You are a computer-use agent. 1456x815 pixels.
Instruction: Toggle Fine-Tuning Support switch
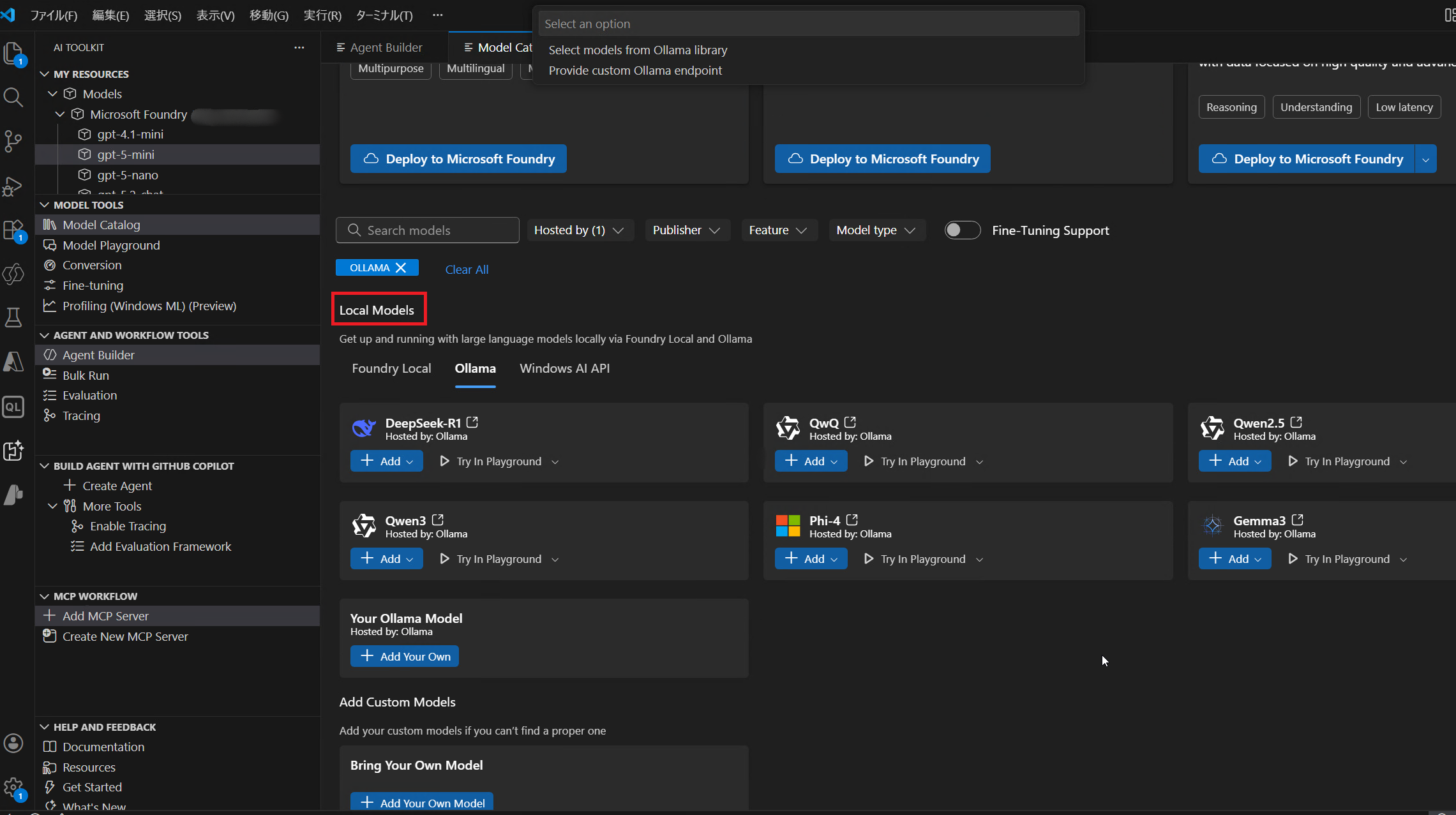(962, 230)
